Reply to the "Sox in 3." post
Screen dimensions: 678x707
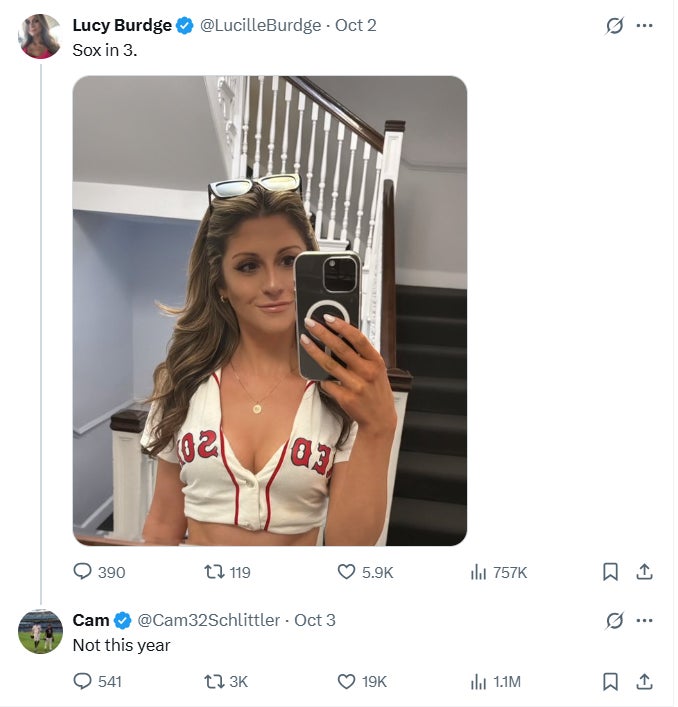[83, 572]
